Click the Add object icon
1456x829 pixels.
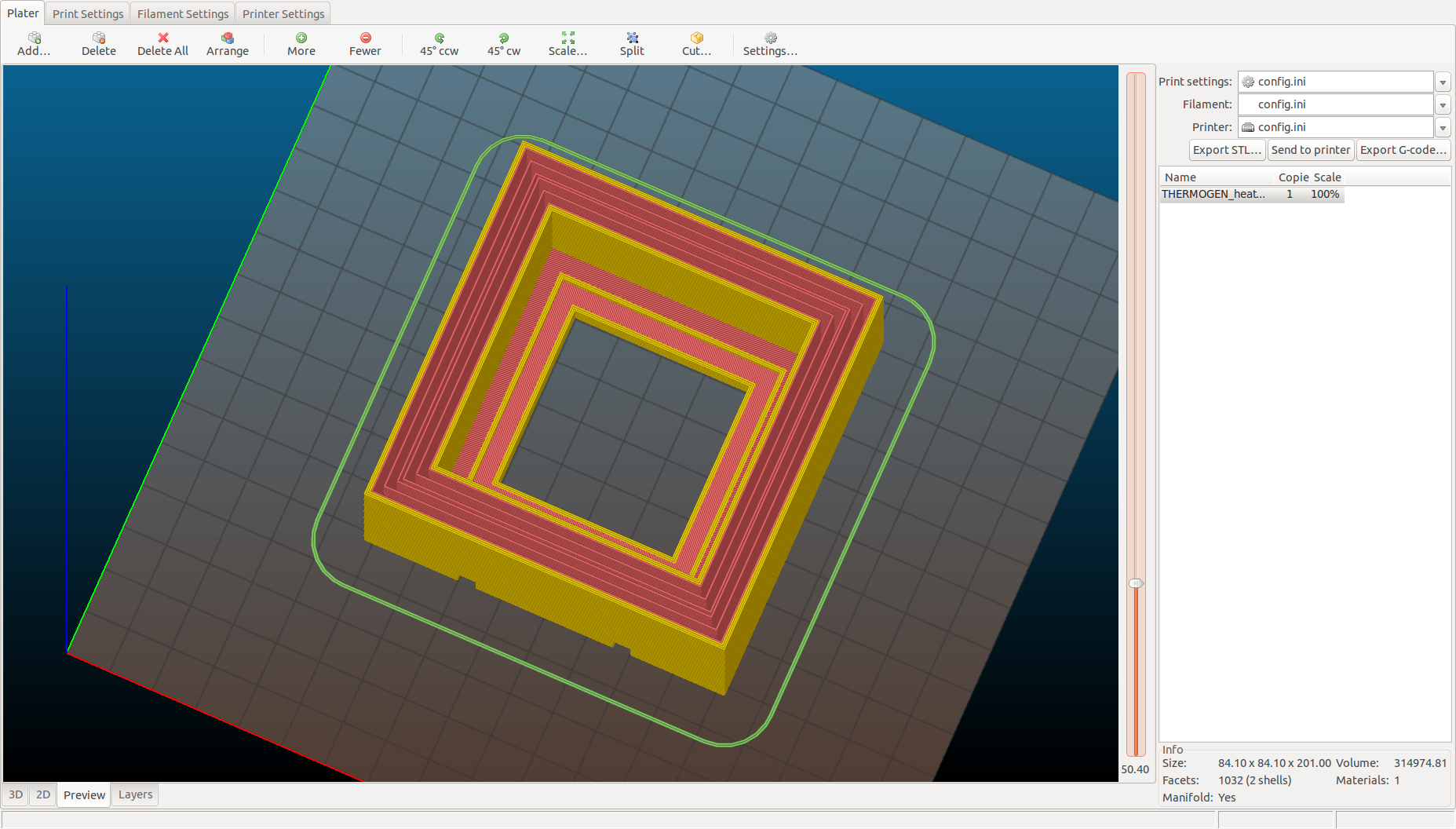point(34,38)
